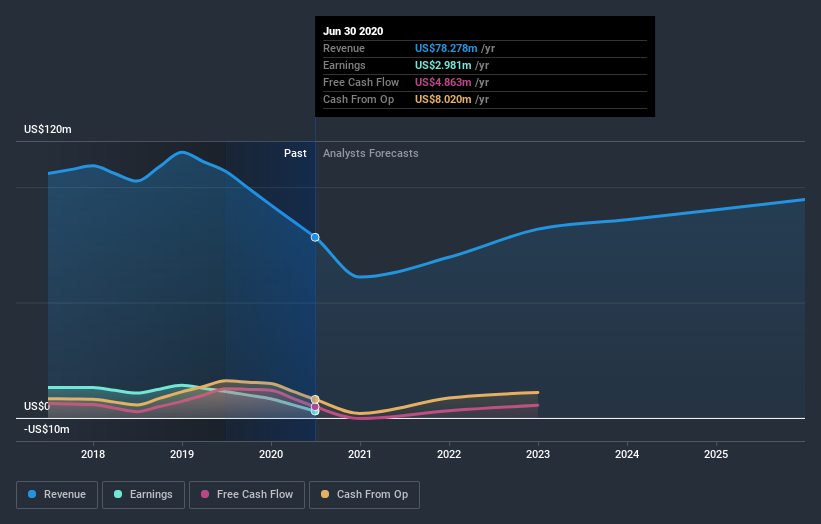This screenshot has width=821, height=524.
Task: Click the US$4.863m free cash flow value
Action: [x=443, y=82]
